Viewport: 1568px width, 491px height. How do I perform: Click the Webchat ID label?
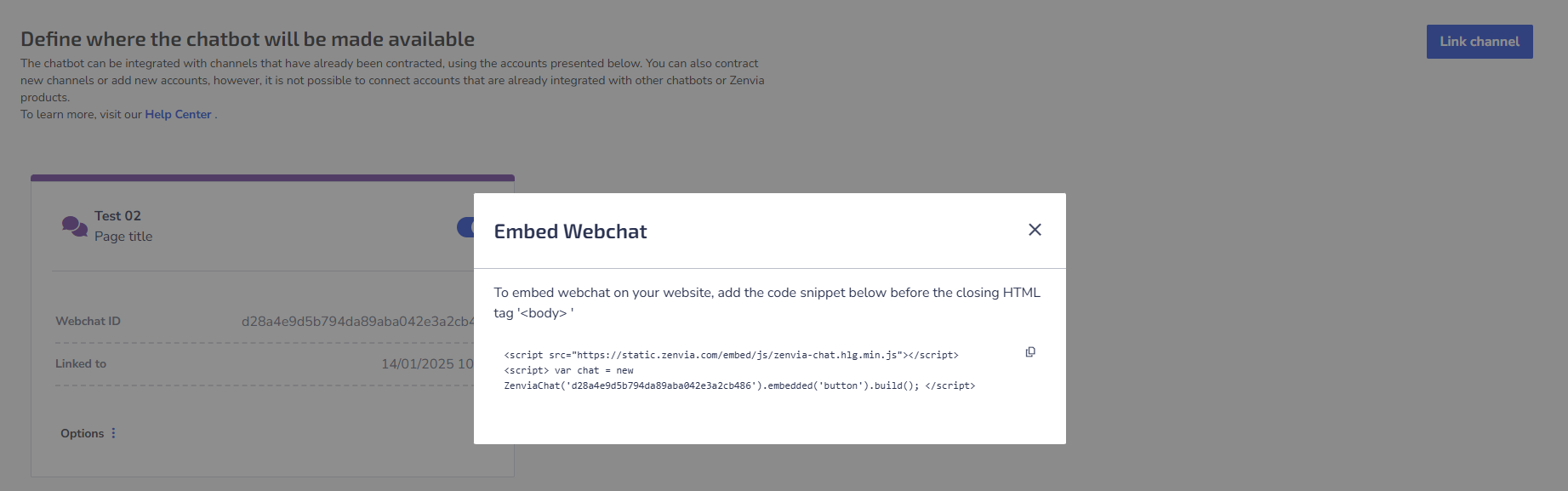tap(88, 321)
